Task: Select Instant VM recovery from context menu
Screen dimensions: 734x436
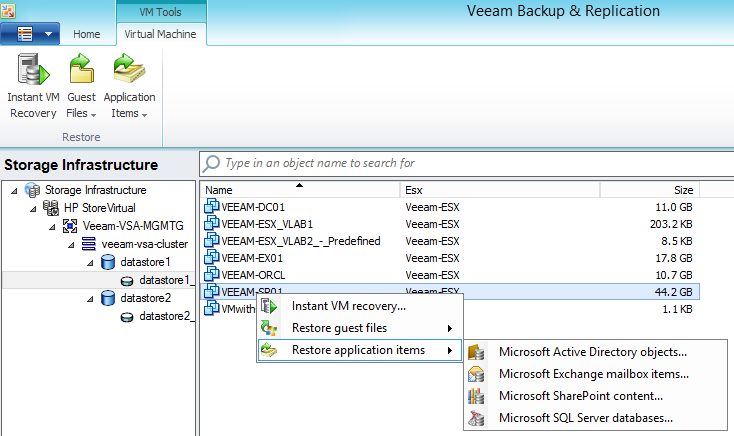Action: 348,306
